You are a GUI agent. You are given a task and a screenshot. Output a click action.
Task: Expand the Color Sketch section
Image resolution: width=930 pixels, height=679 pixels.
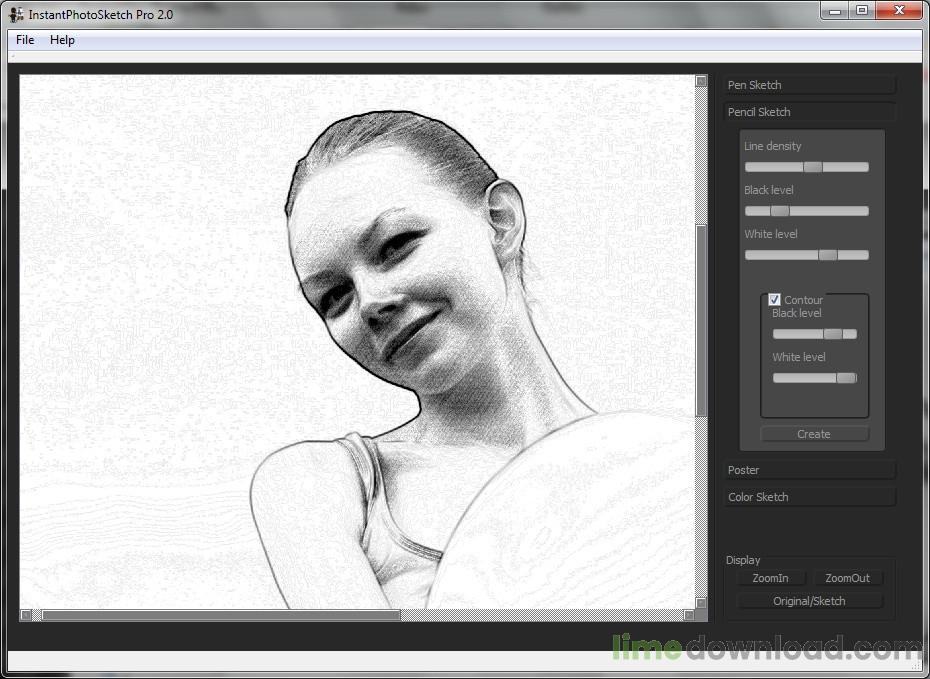click(809, 497)
